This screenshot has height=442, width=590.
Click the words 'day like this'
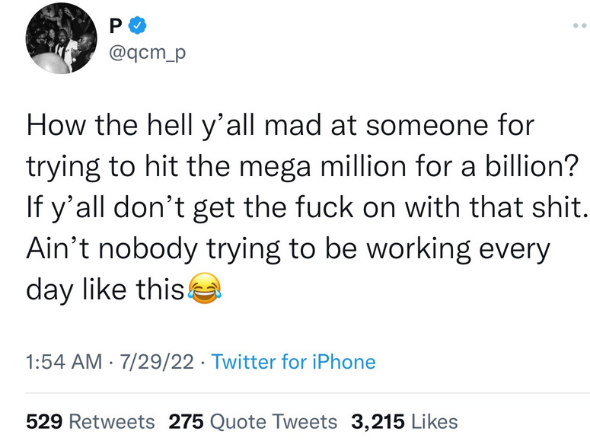[x=105, y=290]
